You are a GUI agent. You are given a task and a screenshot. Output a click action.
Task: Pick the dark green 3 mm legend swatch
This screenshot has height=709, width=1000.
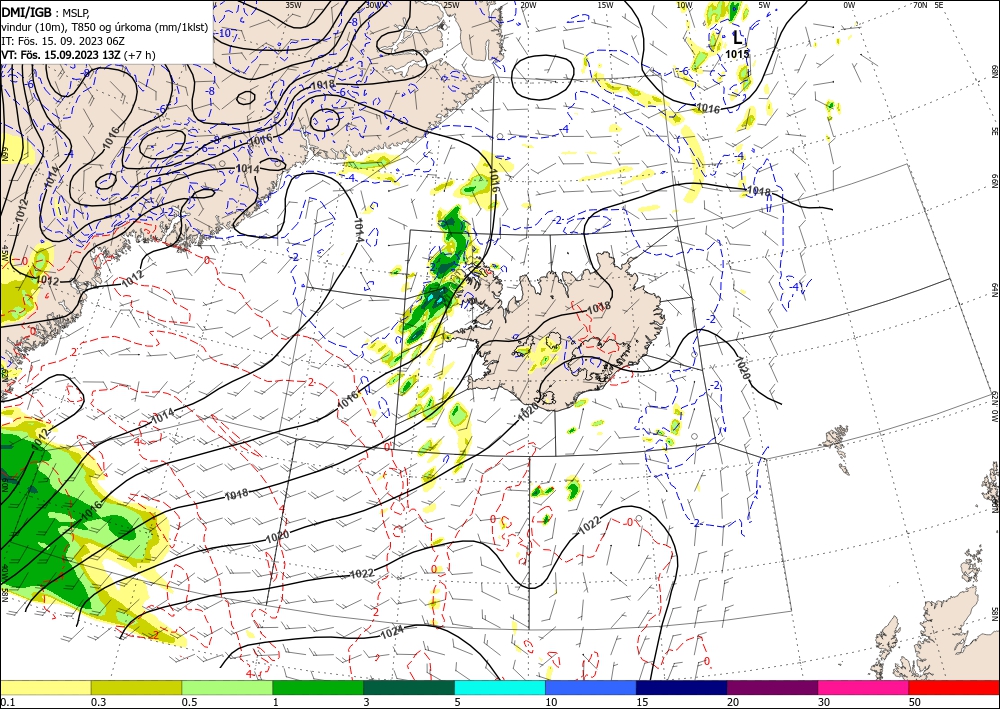point(409,687)
